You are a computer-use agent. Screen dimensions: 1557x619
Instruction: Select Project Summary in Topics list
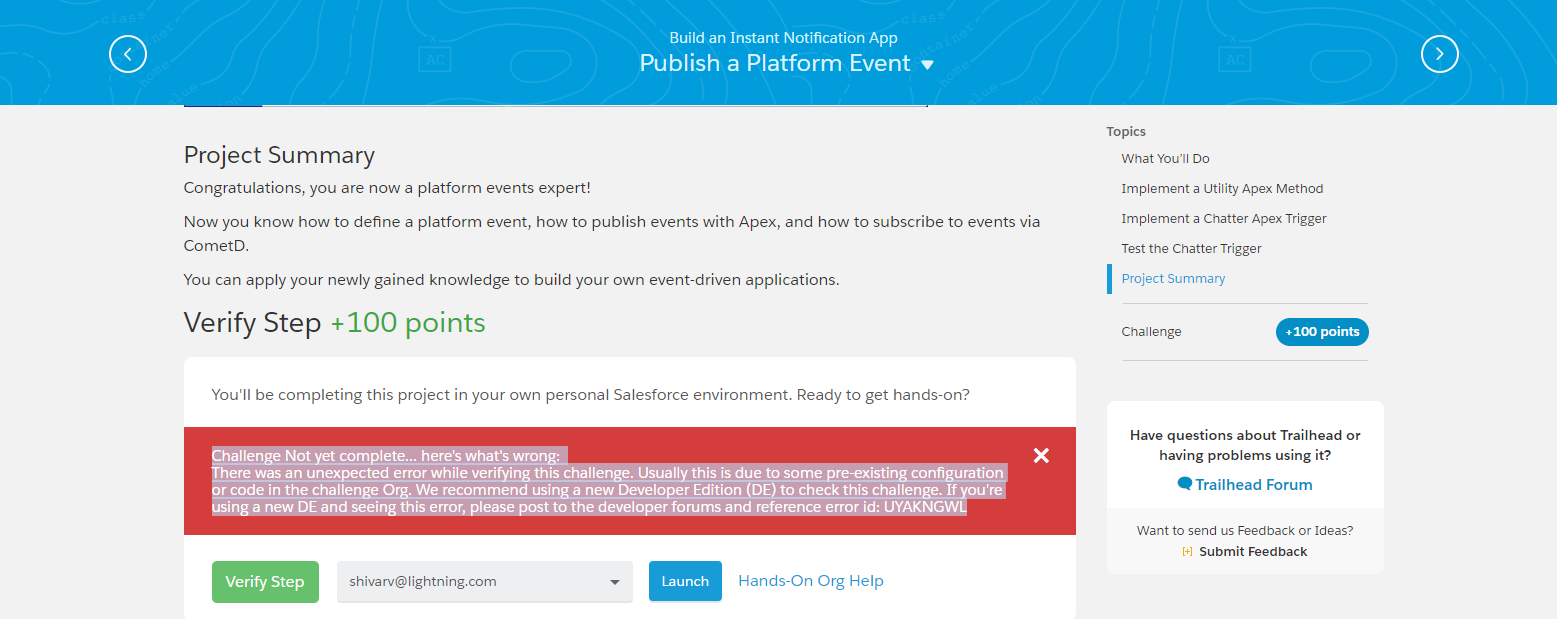1173,278
